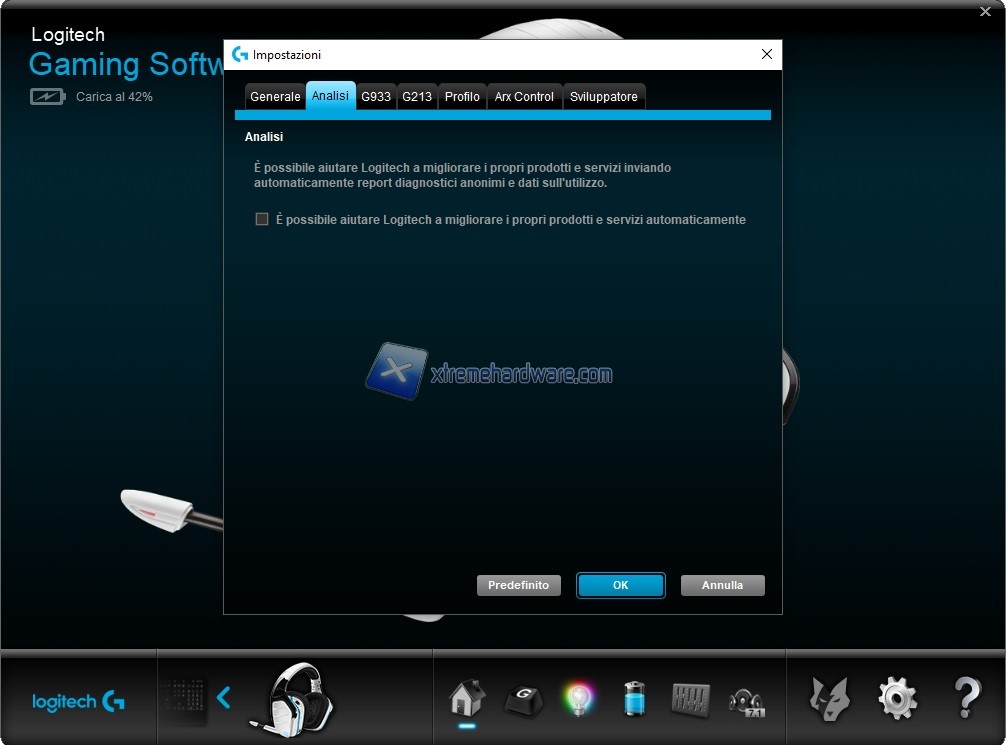Click the Logitech G logo
Image resolution: width=1008 pixels, height=745 pixels.
[78, 701]
